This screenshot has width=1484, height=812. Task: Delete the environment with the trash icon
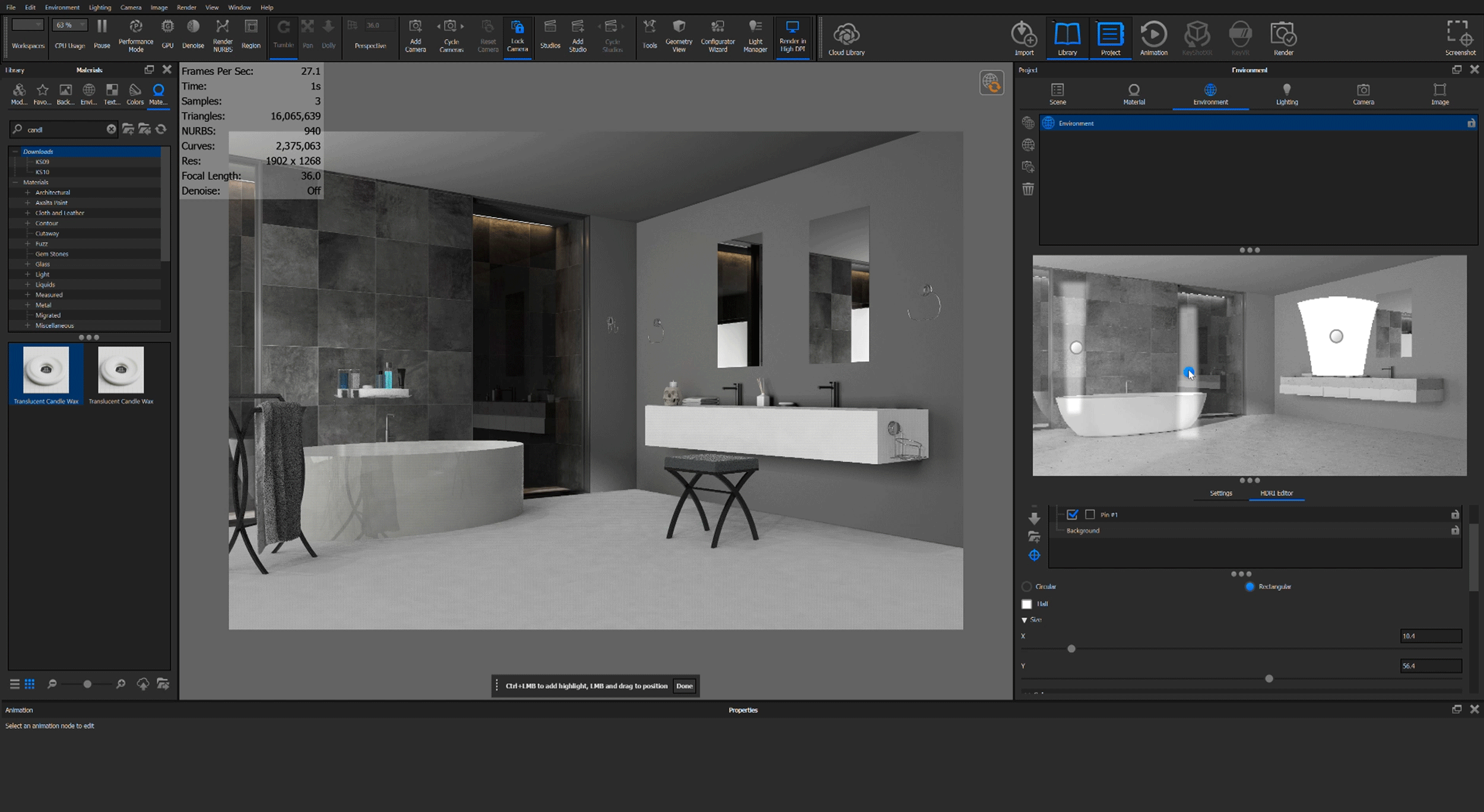pos(1028,189)
